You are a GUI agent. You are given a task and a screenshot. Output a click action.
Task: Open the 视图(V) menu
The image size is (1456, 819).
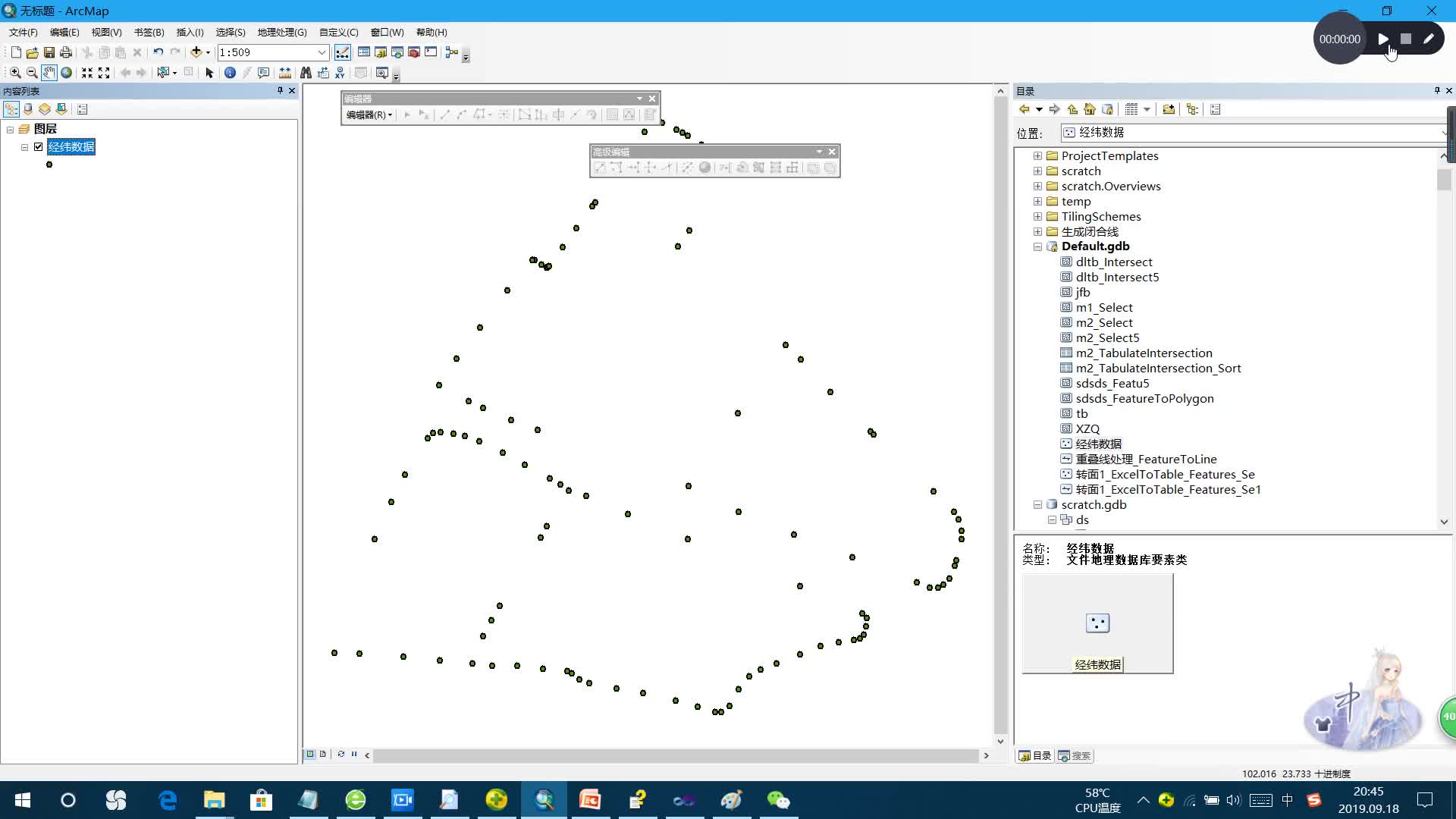coord(106,32)
